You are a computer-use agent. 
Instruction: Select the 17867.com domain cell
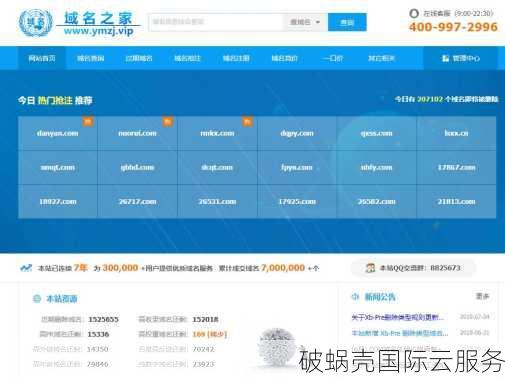coord(456,167)
